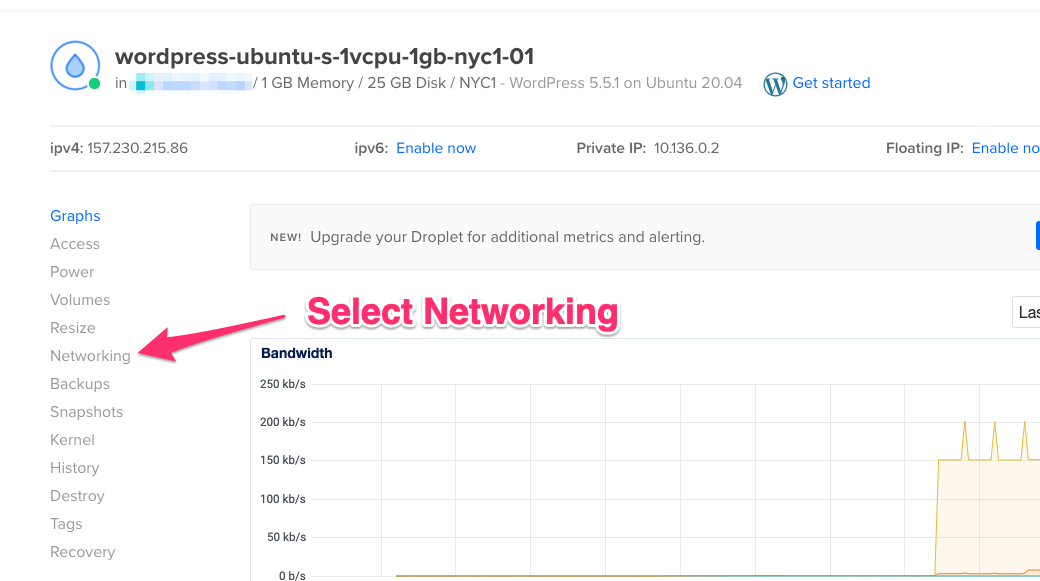Open the Resize section
This screenshot has height=581, width=1040.
[72, 328]
